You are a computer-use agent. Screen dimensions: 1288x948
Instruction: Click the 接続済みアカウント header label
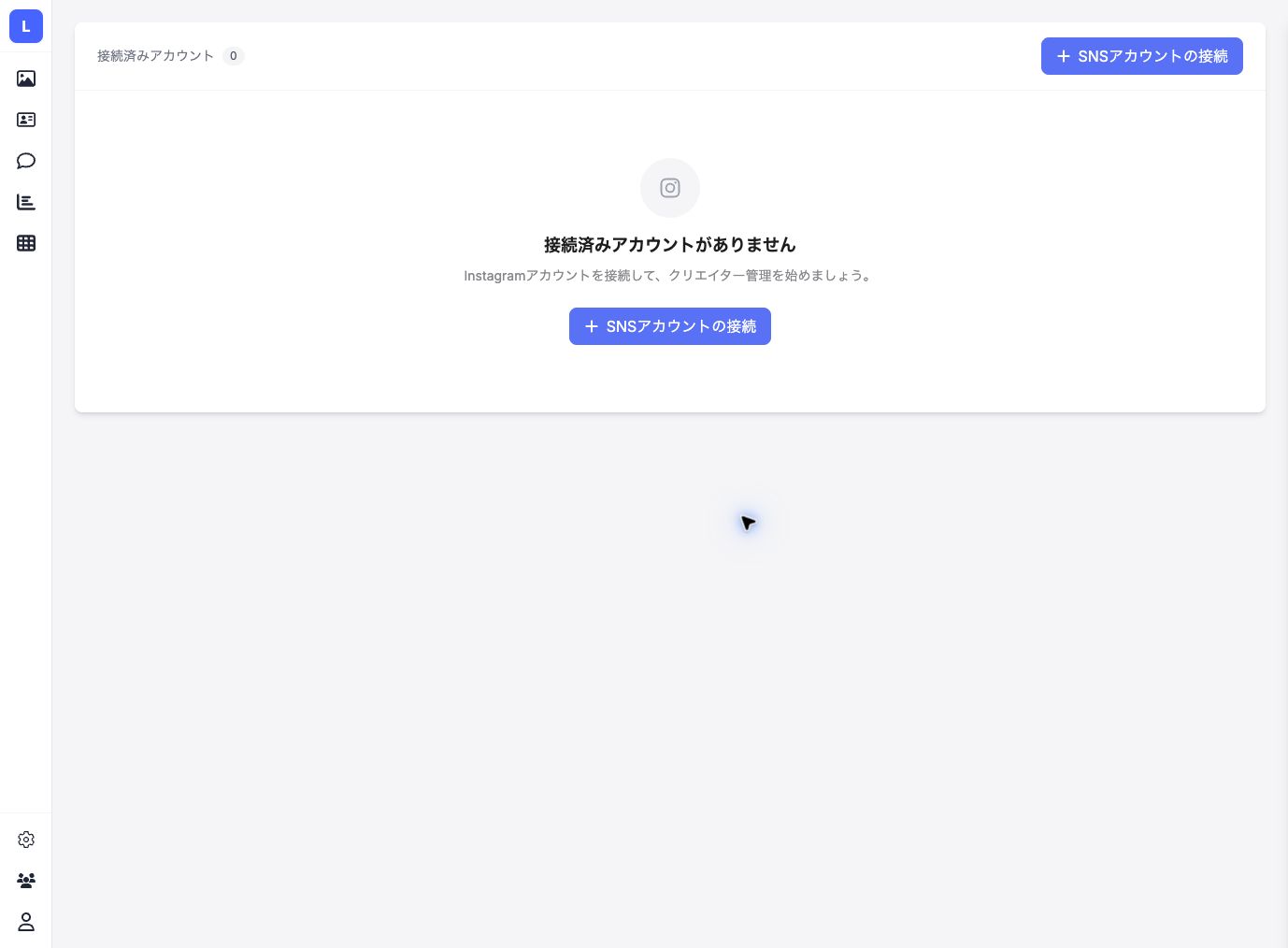point(156,56)
